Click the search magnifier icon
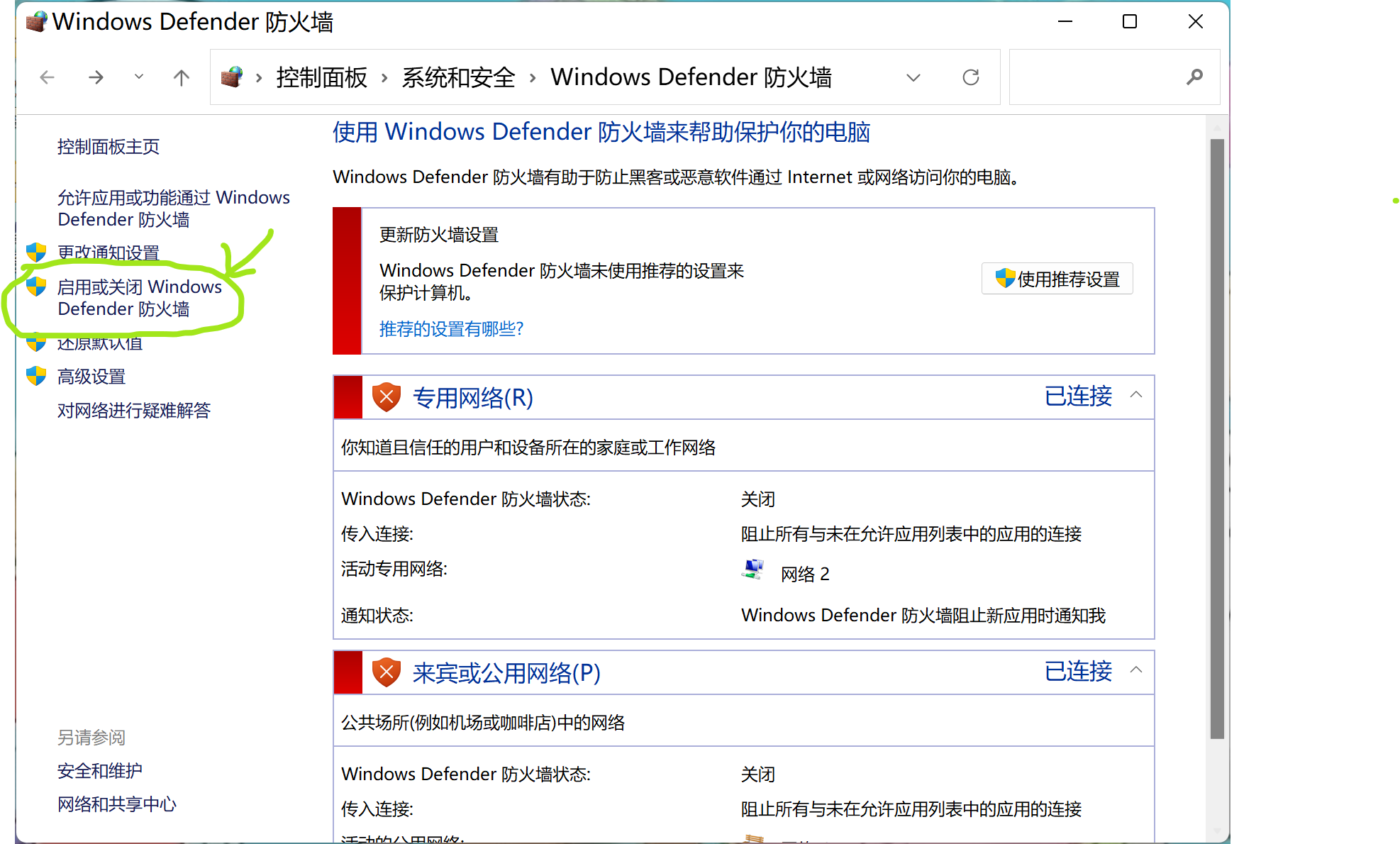The height and width of the screenshot is (844, 1400). click(x=1194, y=77)
